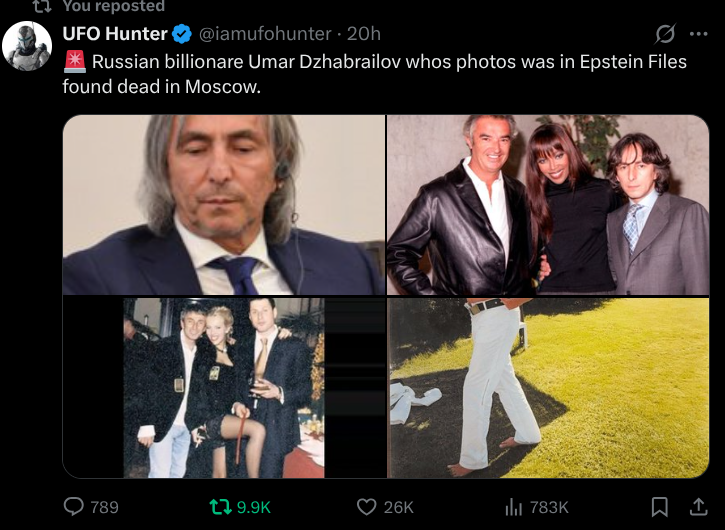Open the @iamufohunter handle link
Image resolution: width=725 pixels, height=530 pixels.
[264, 34]
